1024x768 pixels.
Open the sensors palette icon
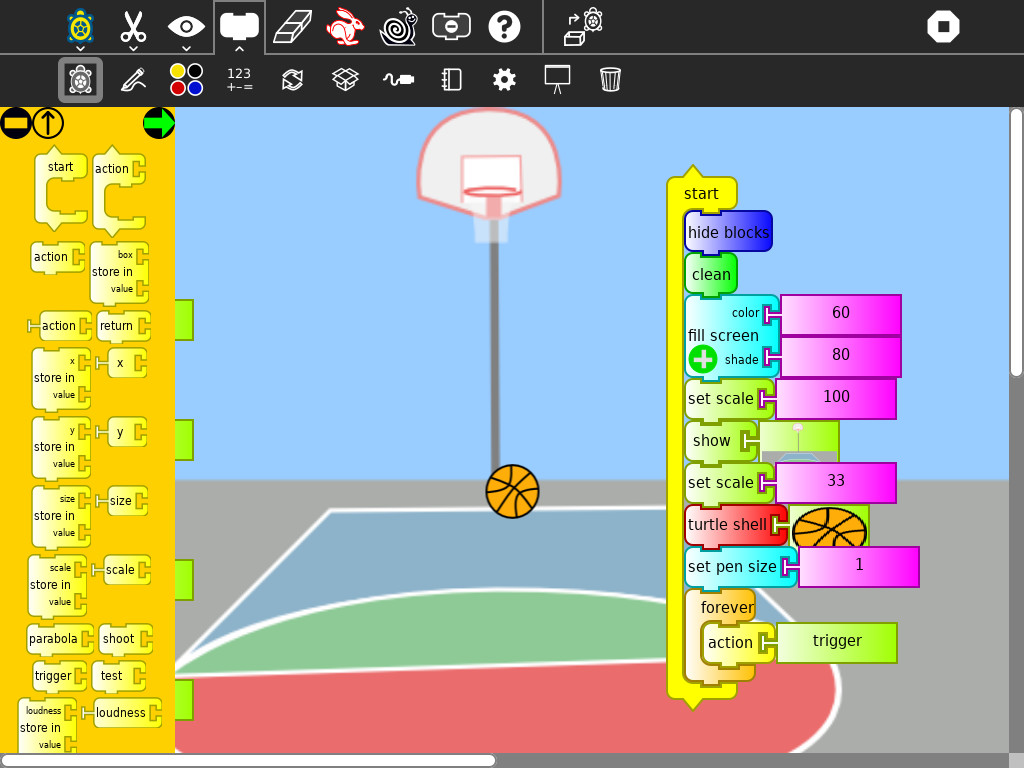[x=398, y=80]
